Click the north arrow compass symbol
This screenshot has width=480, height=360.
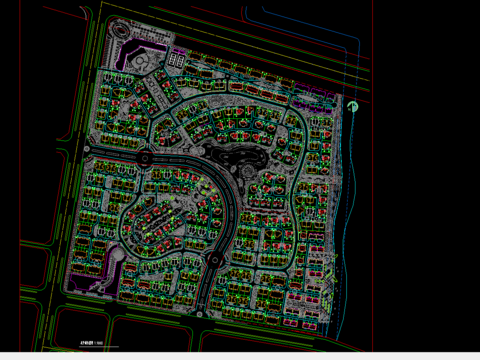353,107
